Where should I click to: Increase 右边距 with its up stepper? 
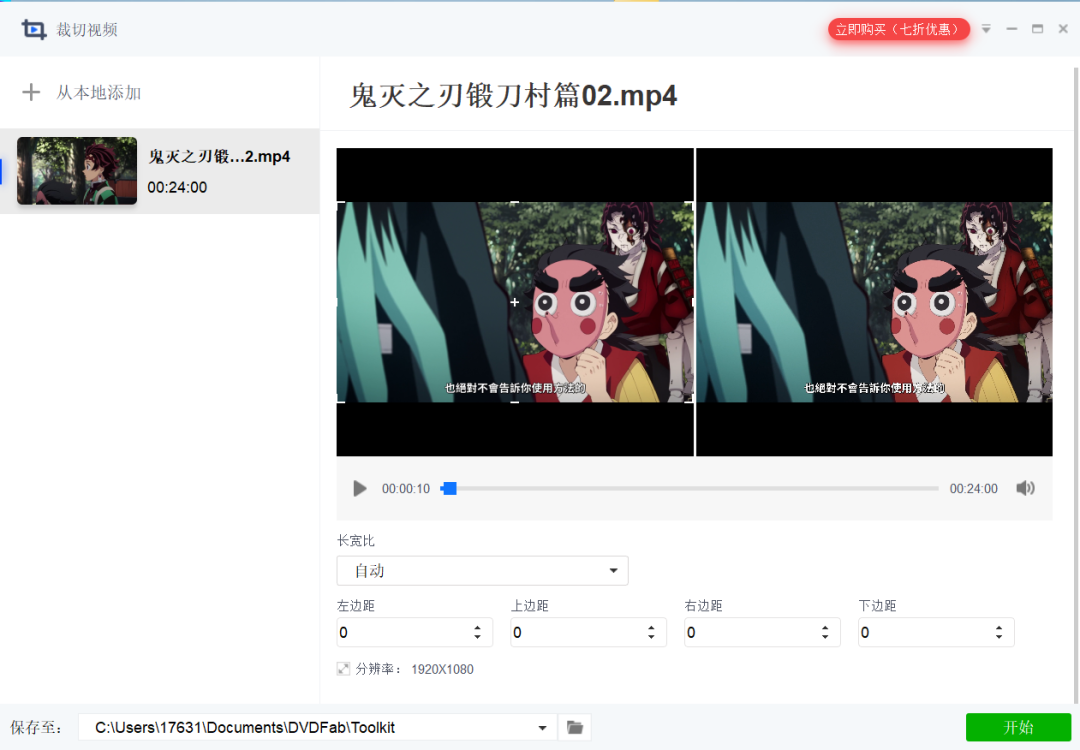[825, 627]
